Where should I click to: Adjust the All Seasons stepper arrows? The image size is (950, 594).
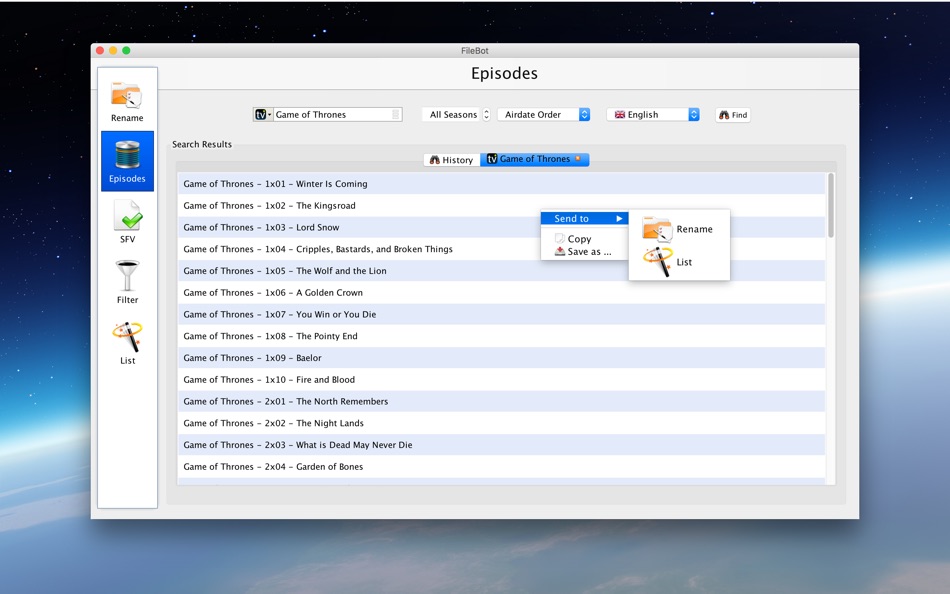(486, 115)
